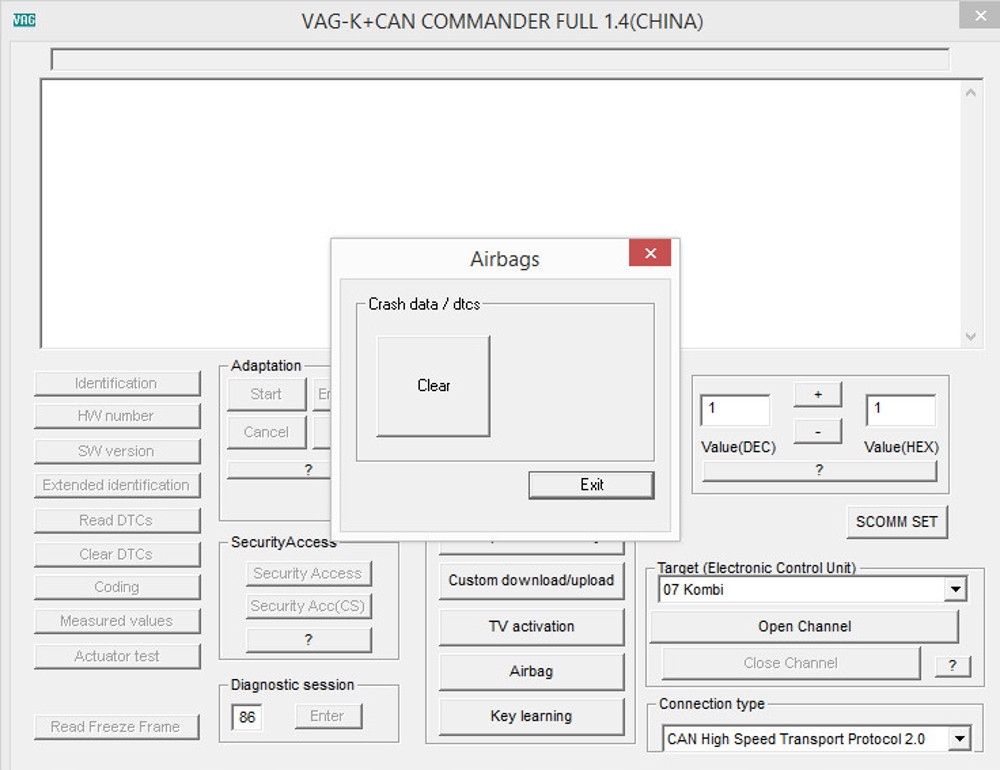Click the Open Channel button
The image size is (1000, 770).
point(804,626)
